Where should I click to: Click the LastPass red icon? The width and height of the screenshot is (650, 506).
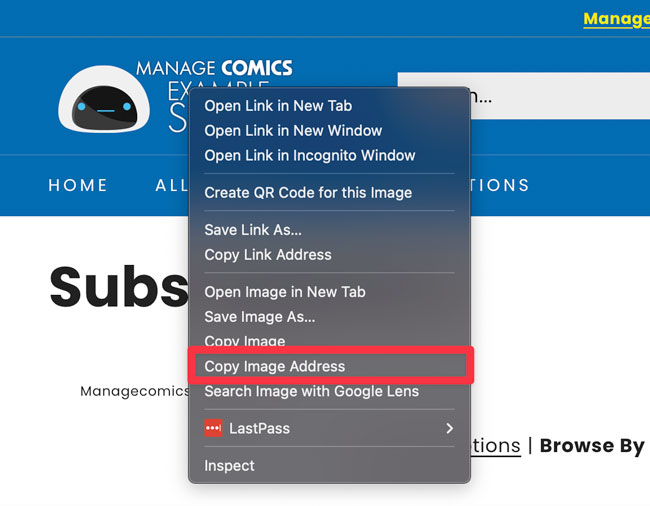[x=213, y=428]
